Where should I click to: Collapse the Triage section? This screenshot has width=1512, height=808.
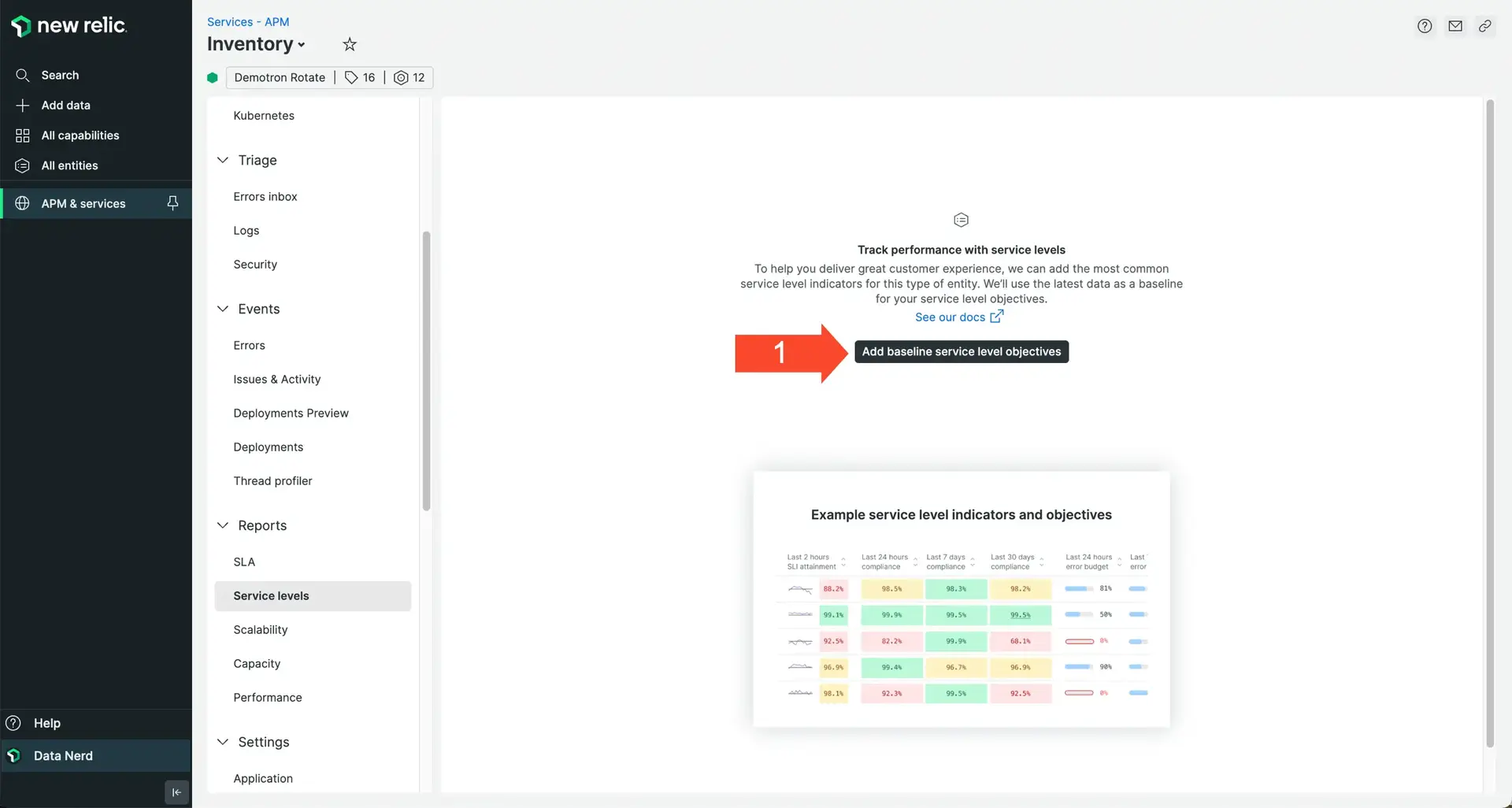click(223, 160)
